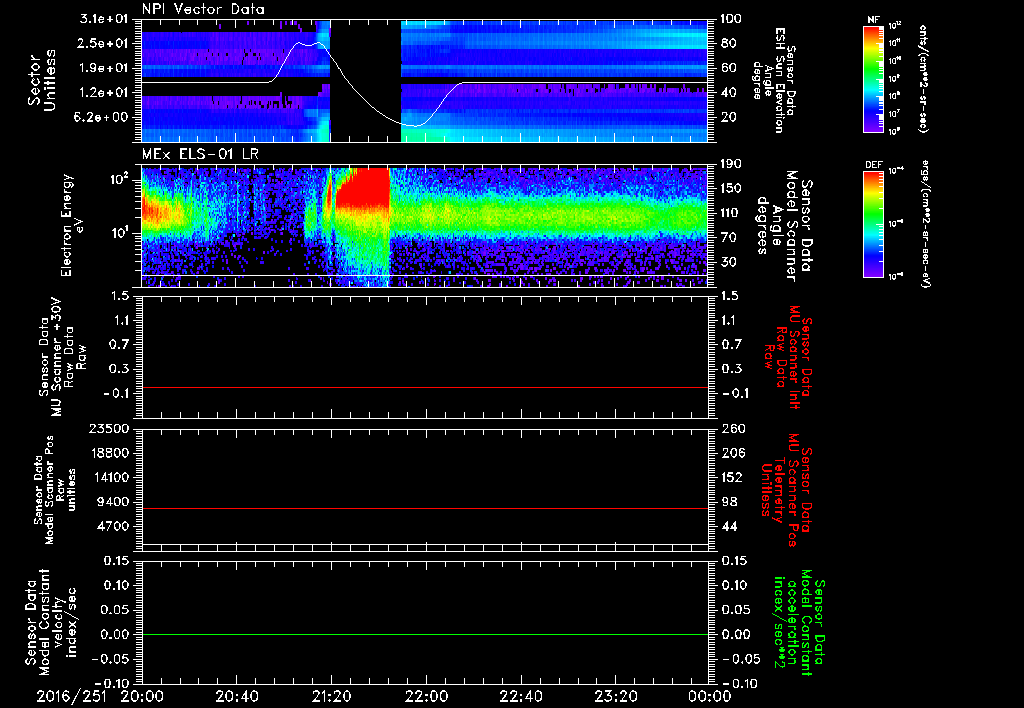Screen dimensions: 1024x708
Task: Click the 1.9e+01 sector tick label
Action: 104,68
